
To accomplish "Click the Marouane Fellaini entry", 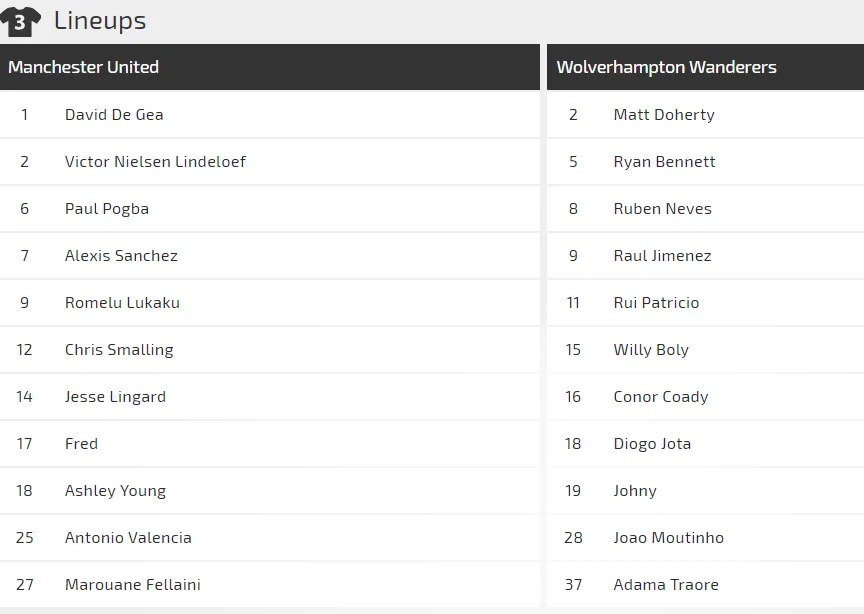I will tap(133, 585).
